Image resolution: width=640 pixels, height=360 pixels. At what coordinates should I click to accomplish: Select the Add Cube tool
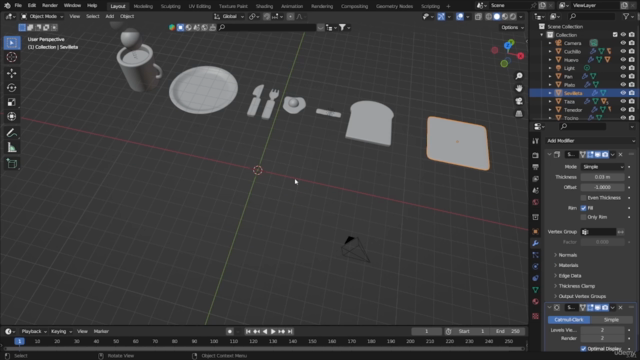(x=11, y=164)
